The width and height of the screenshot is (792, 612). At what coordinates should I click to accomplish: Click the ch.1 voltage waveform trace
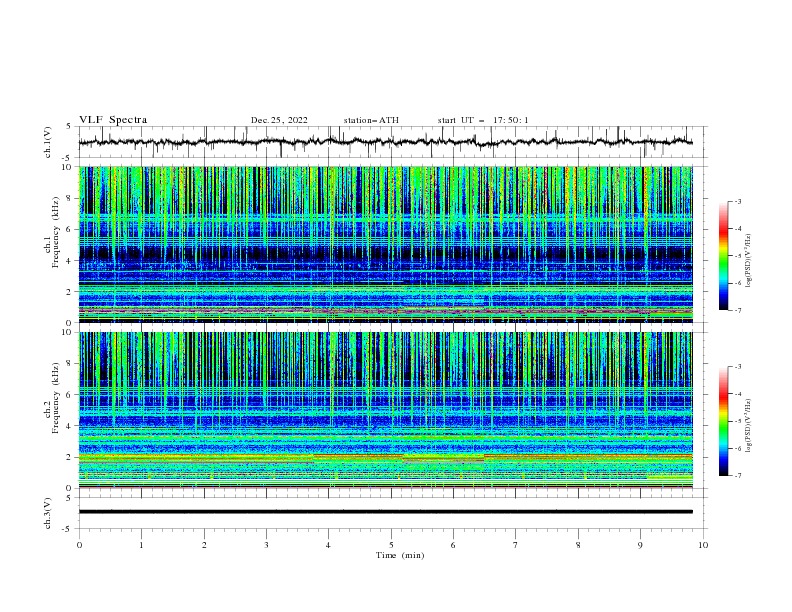(x=385, y=142)
